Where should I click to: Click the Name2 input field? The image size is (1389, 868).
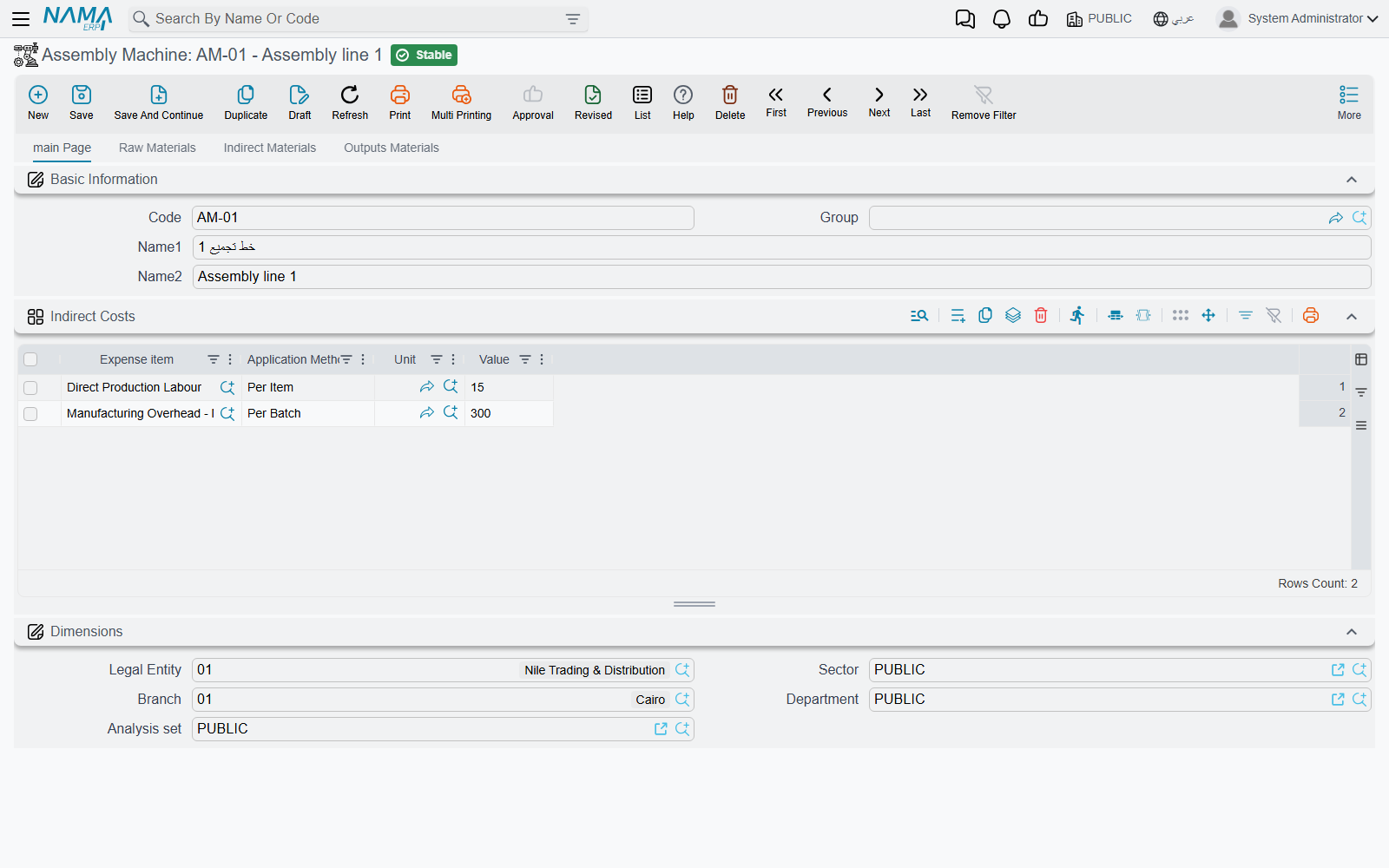(x=781, y=277)
